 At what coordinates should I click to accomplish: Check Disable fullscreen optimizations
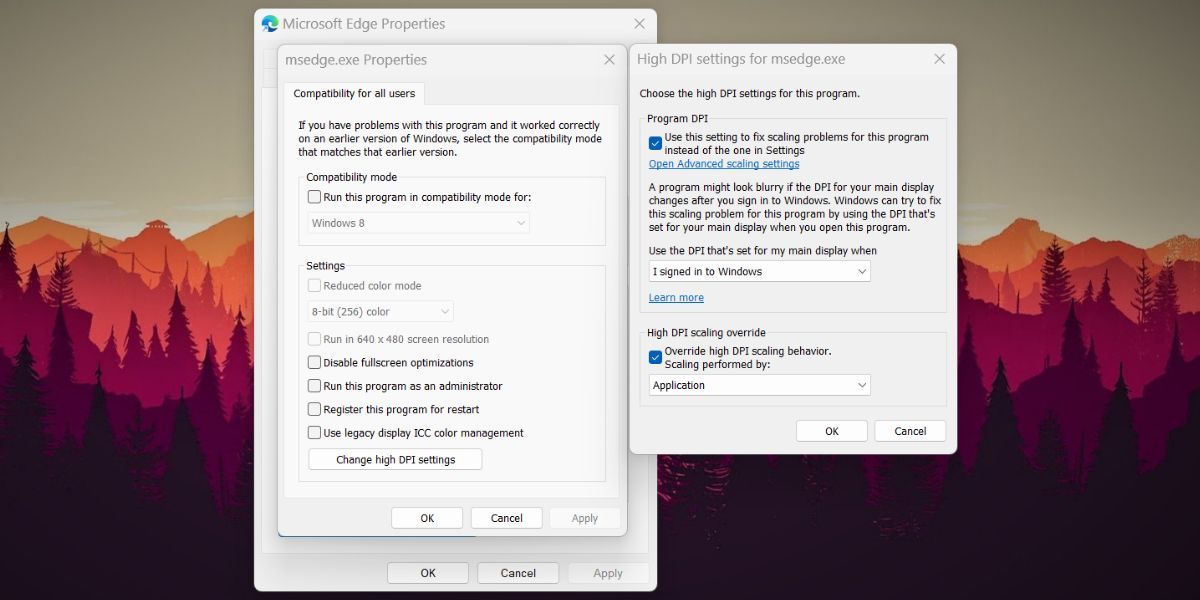314,363
